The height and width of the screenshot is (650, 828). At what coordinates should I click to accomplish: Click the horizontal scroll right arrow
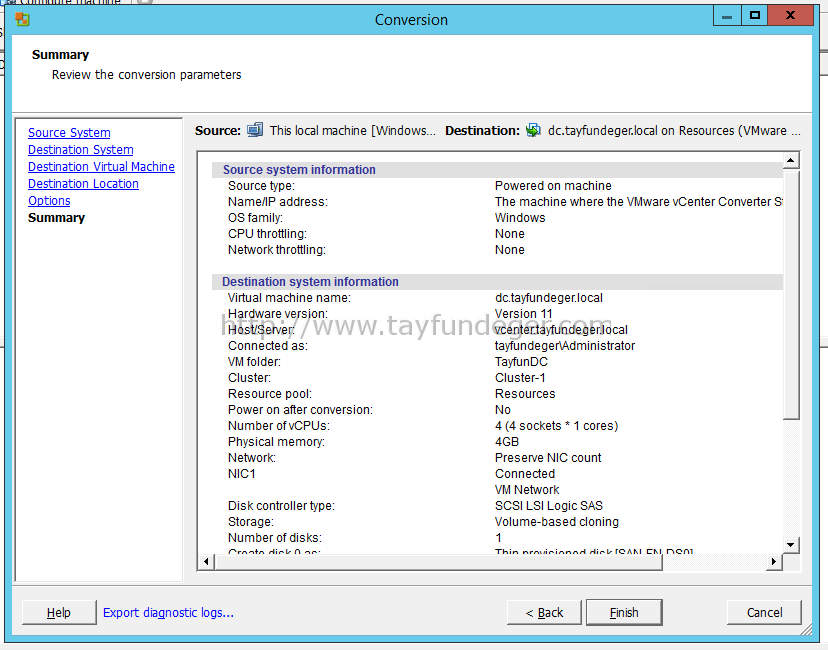(x=774, y=561)
